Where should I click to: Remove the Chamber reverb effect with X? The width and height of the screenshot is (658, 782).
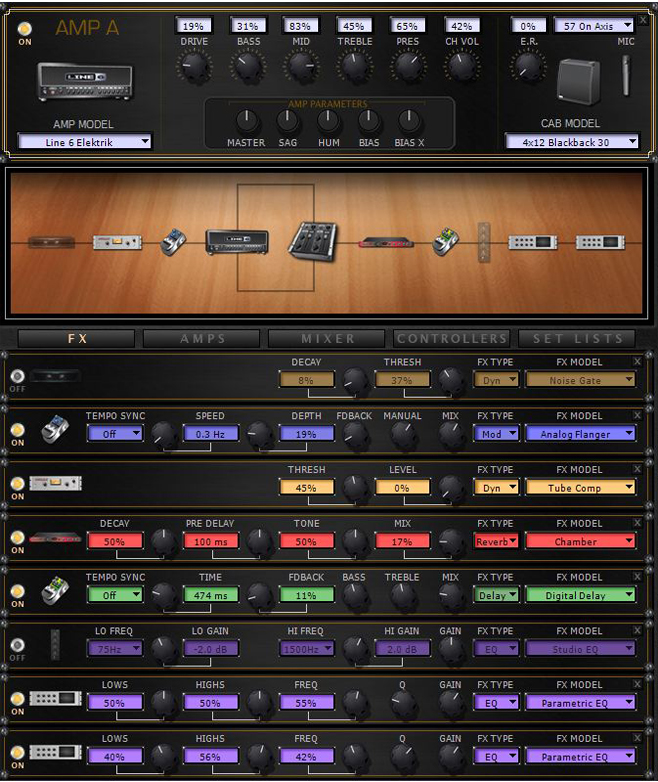point(637,523)
